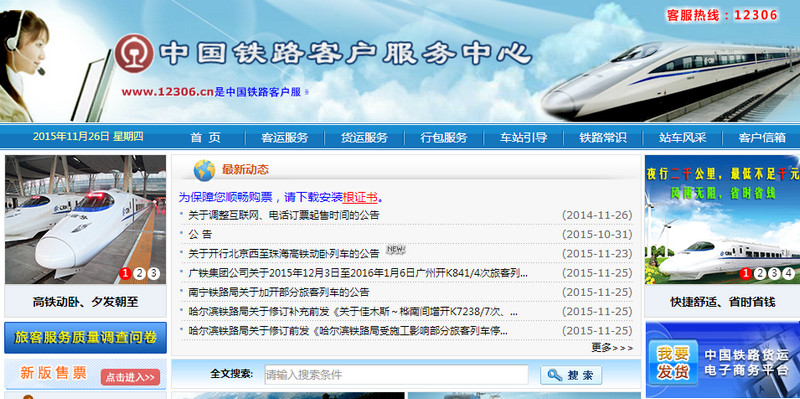800x399 pixels.
Task: Open the 客户信箱 navigation menu
Action: coord(762,138)
